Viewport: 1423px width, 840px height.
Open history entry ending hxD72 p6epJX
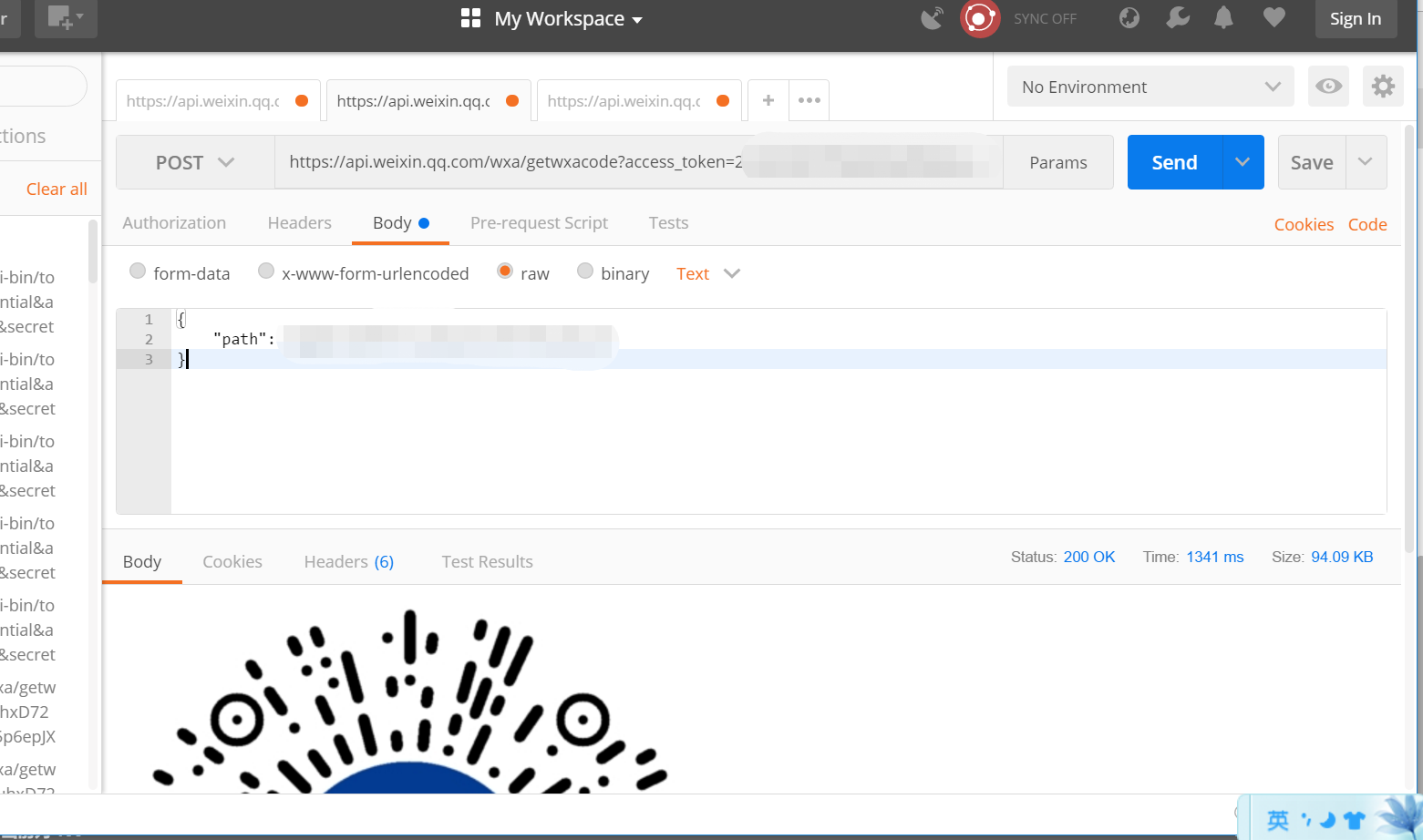tap(28, 712)
